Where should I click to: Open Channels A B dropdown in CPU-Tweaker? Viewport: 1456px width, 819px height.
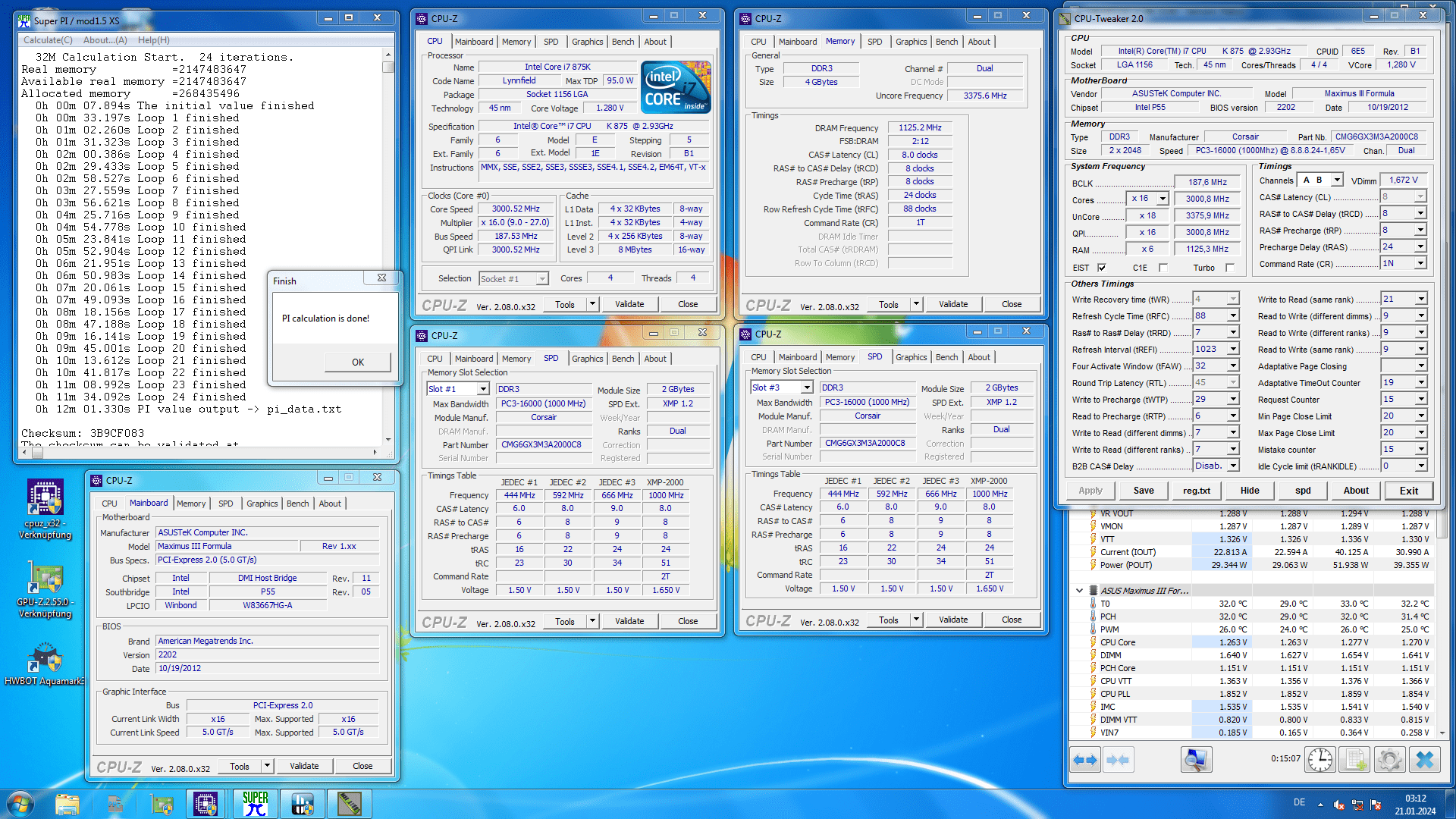[x=1337, y=180]
